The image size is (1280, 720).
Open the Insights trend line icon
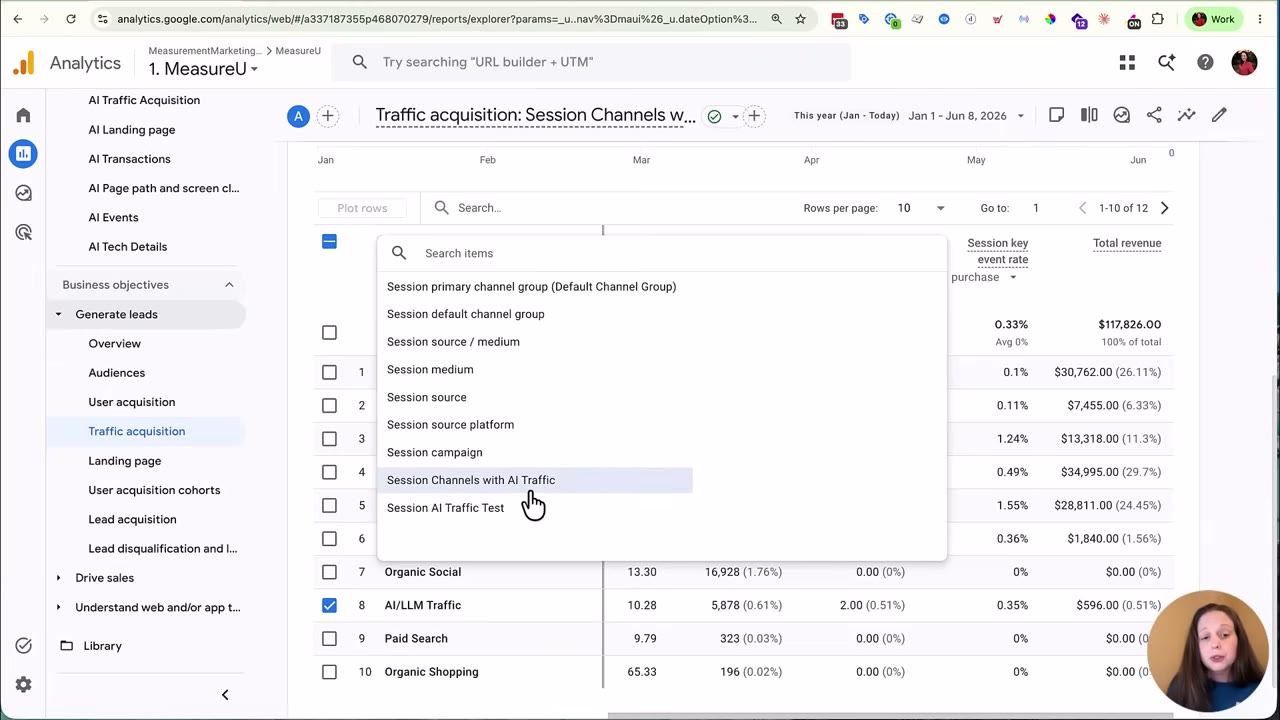coord(1186,115)
